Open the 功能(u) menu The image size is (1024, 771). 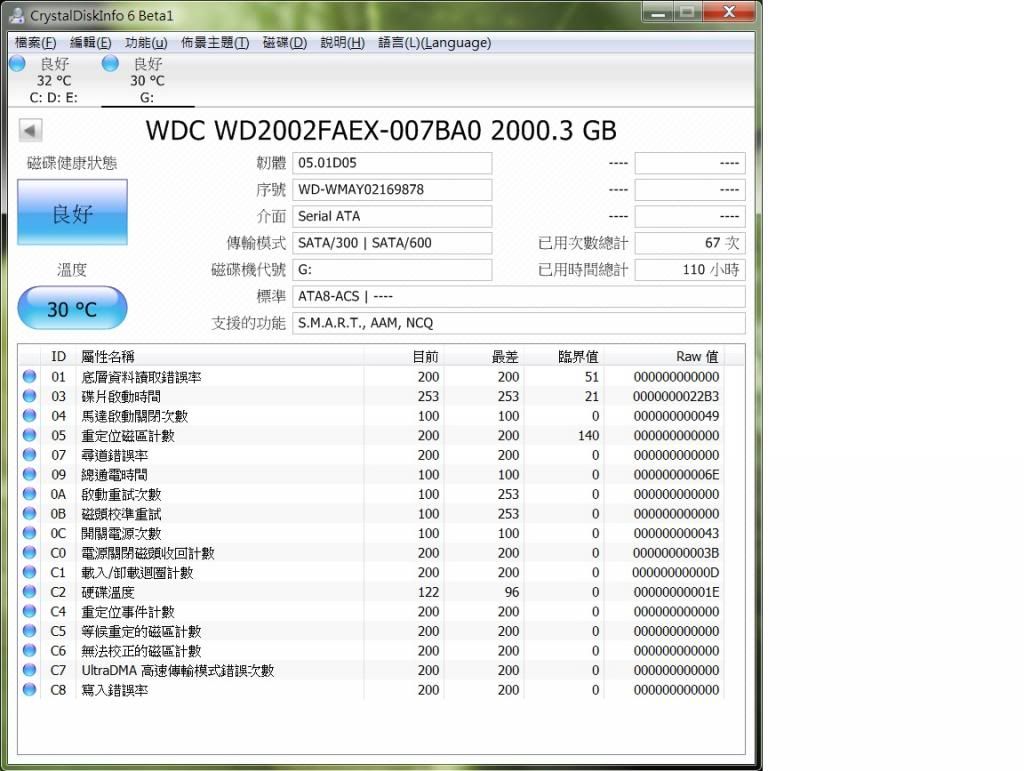click(x=146, y=42)
